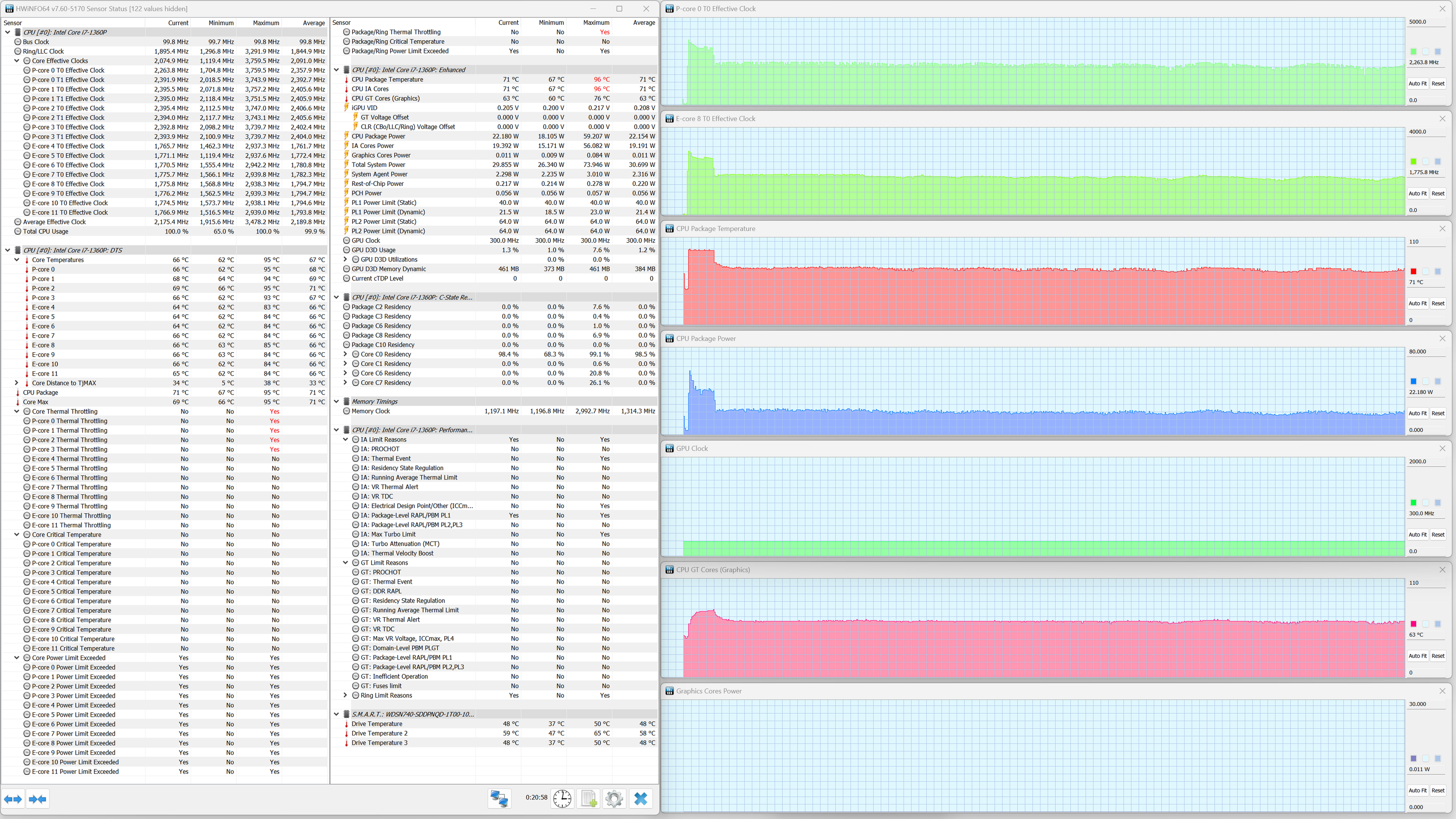Click the collapse columns inward-arrows button
1456x819 pixels.
pos(38,799)
